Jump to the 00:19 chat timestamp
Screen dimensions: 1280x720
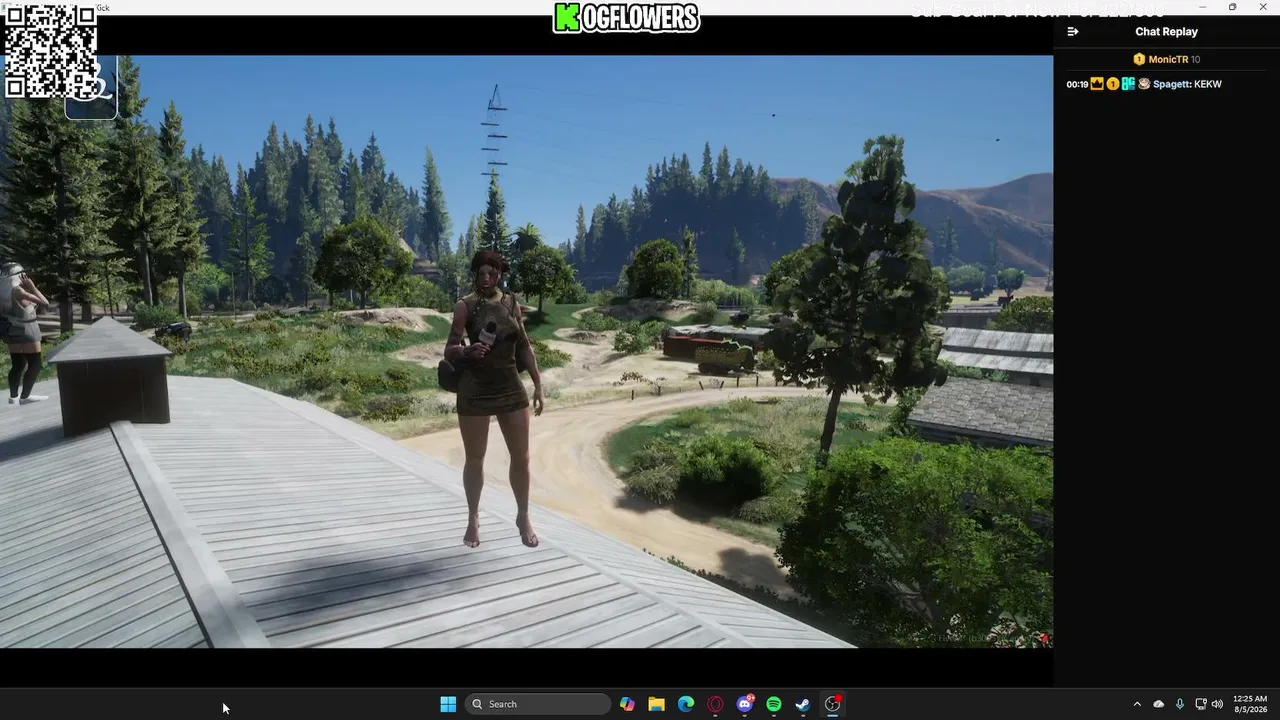click(x=1077, y=84)
